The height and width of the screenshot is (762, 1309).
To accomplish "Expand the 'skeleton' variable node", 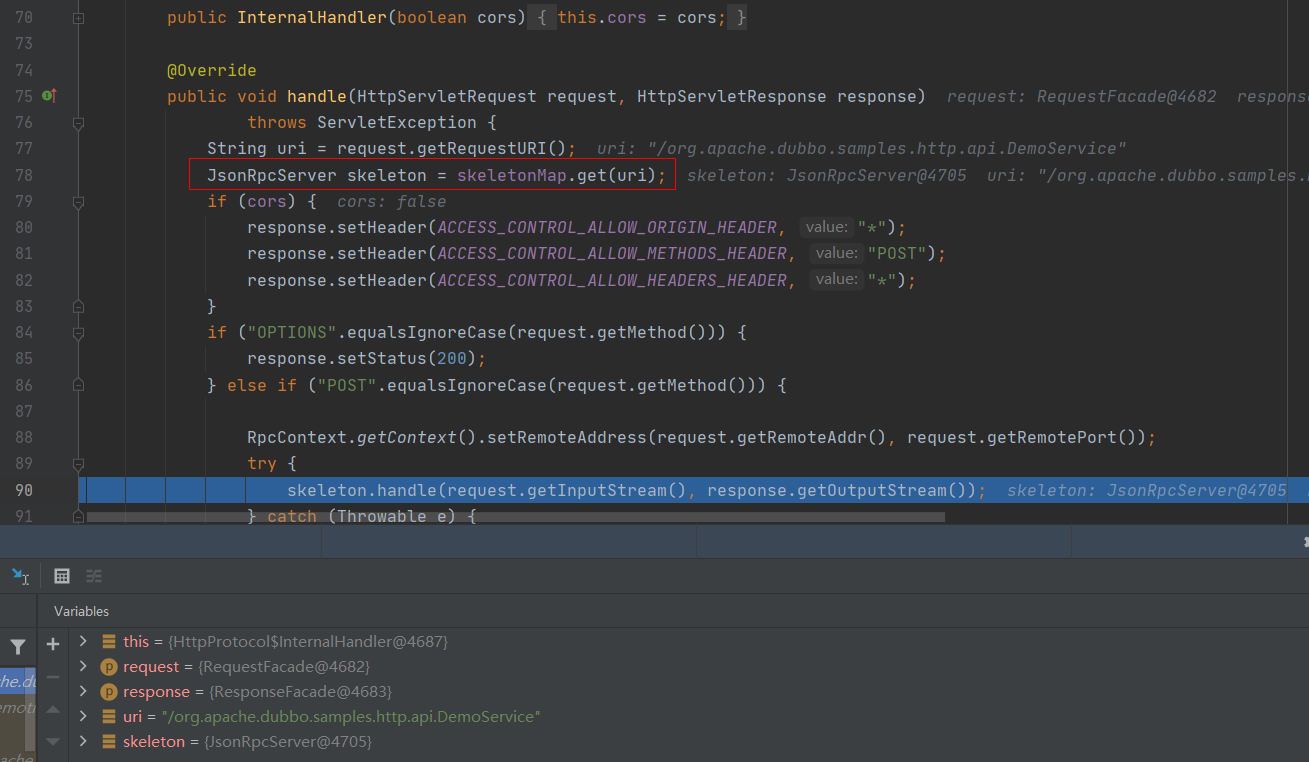I will click(x=83, y=741).
